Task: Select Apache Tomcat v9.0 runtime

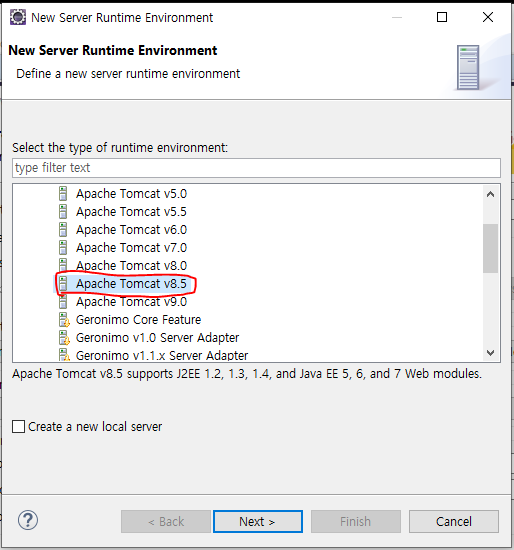Action: [132, 302]
